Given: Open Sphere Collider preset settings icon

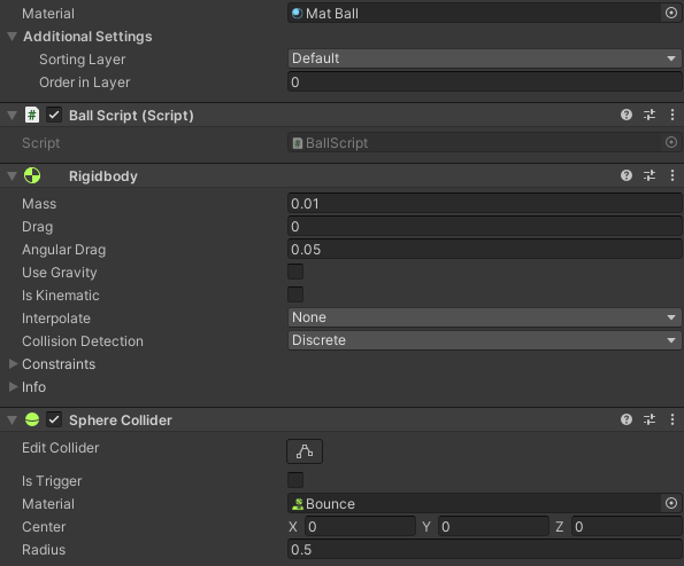Looking at the screenshot, I should click(649, 419).
